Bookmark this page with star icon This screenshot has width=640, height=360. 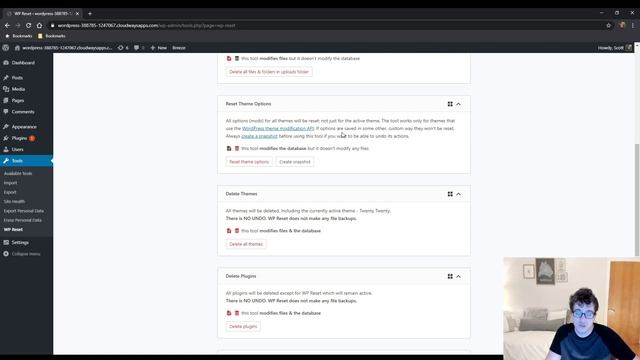coord(609,25)
